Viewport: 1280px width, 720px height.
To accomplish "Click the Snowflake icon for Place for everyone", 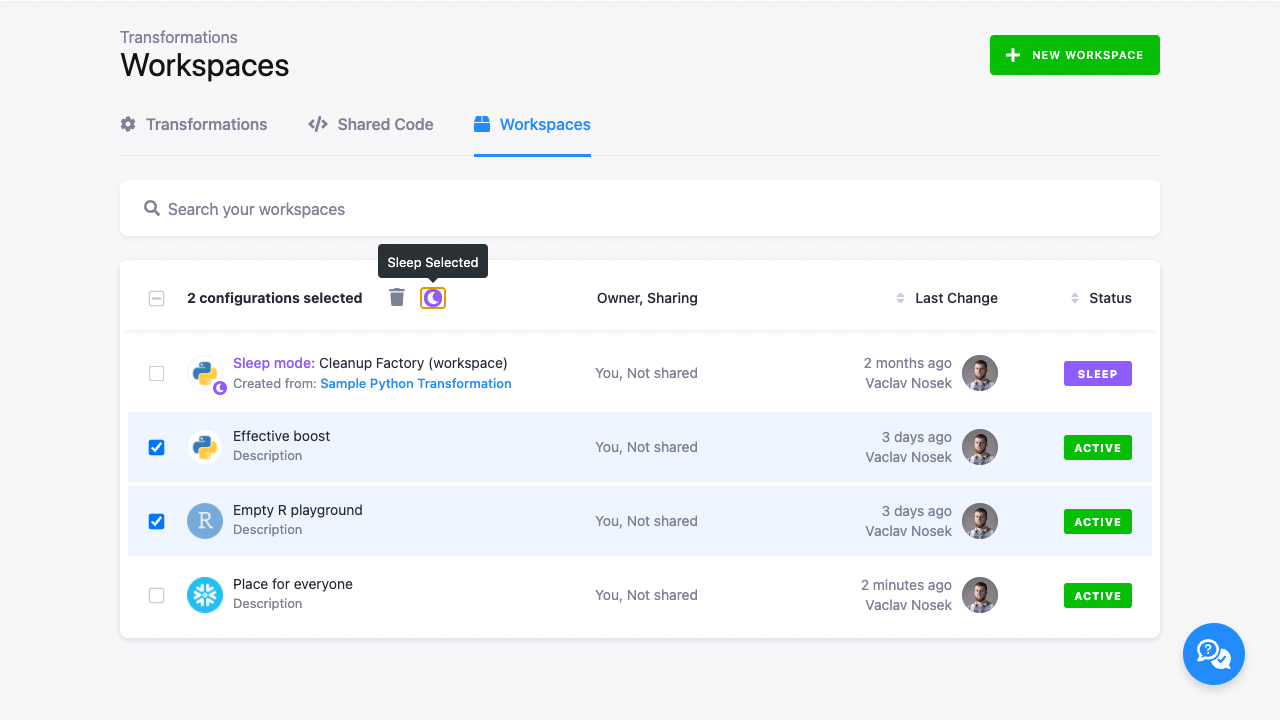I will 204,595.
